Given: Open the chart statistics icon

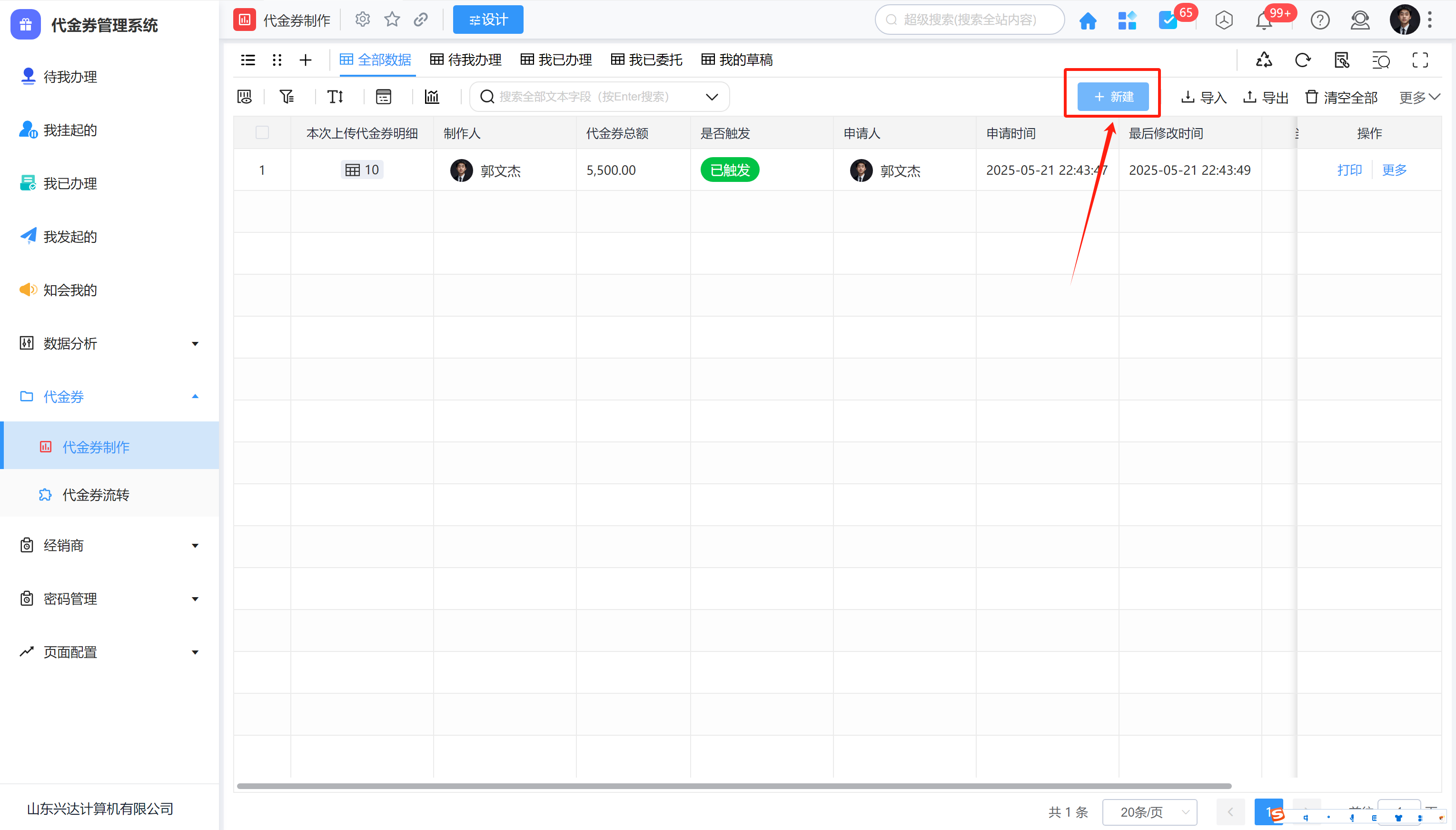Looking at the screenshot, I should pyautogui.click(x=432, y=96).
